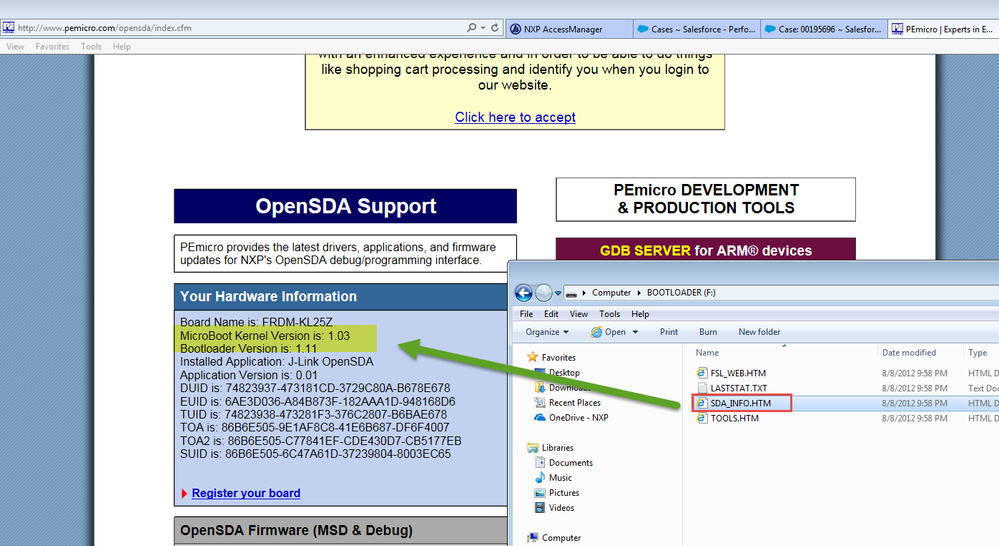This screenshot has height=546, width=999.
Task: Select Libraries in the navigation pane
Action: (x=557, y=448)
